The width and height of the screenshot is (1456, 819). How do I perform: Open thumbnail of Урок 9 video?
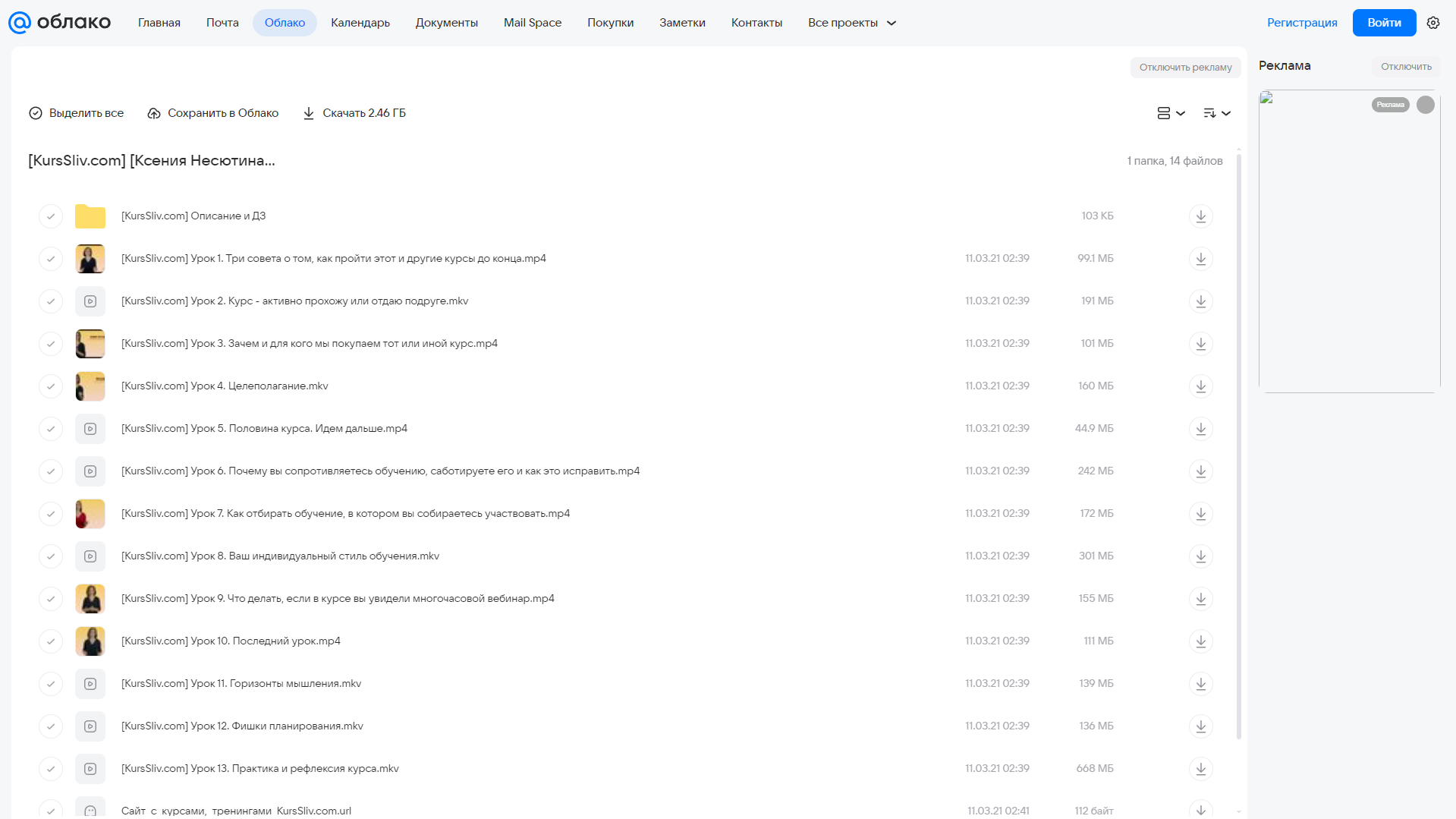click(x=90, y=599)
